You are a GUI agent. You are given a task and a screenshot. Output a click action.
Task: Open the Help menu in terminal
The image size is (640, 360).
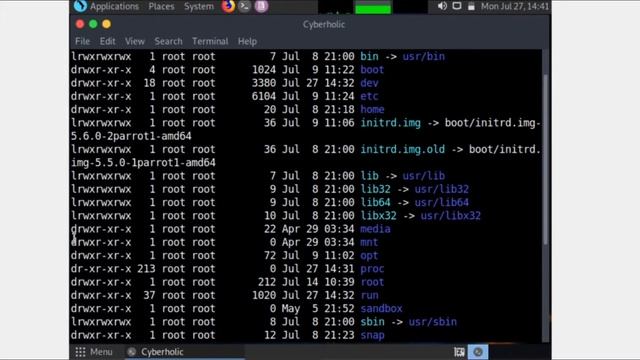(247, 41)
